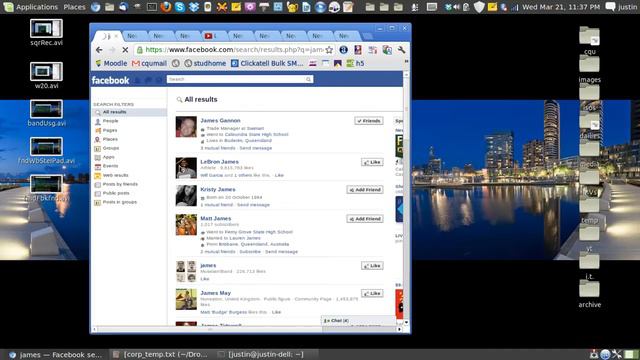
Task: Add Matt James as friend
Action: tap(365, 219)
